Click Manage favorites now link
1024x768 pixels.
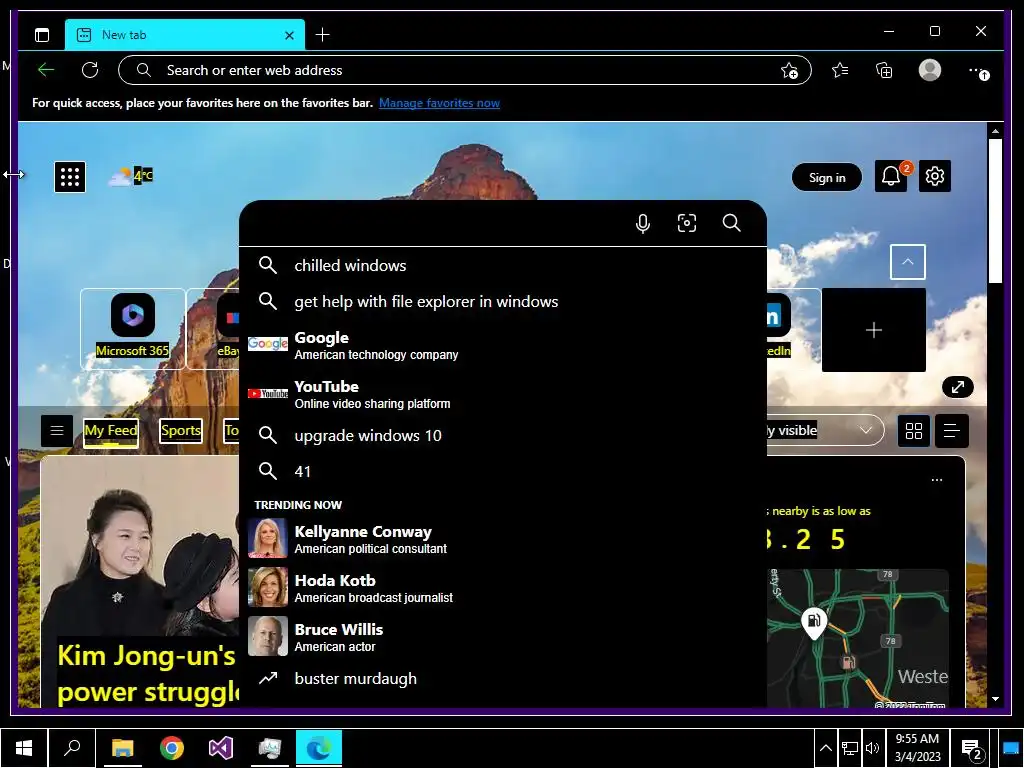tap(439, 103)
